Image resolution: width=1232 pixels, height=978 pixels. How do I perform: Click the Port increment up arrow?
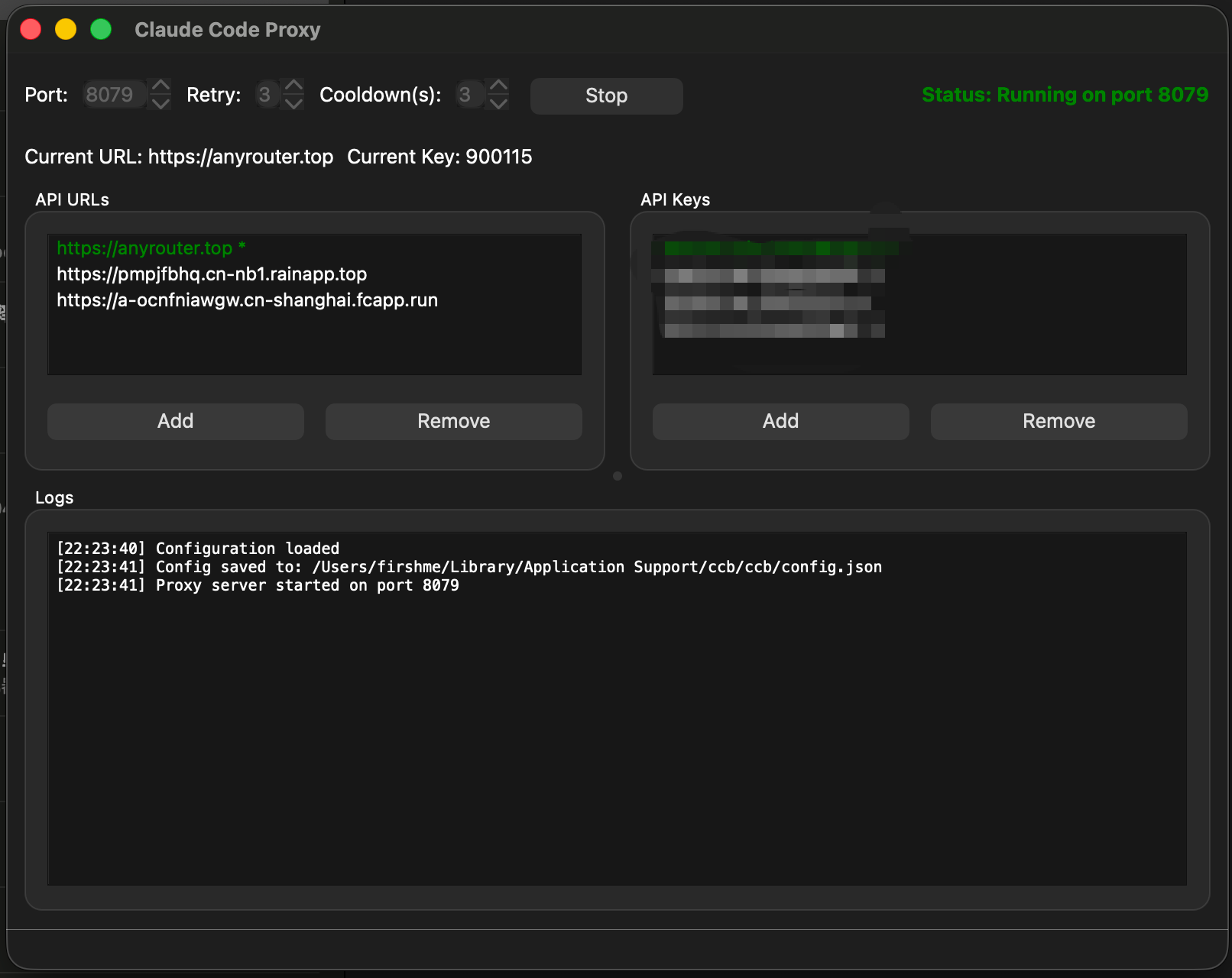pyautogui.click(x=160, y=86)
